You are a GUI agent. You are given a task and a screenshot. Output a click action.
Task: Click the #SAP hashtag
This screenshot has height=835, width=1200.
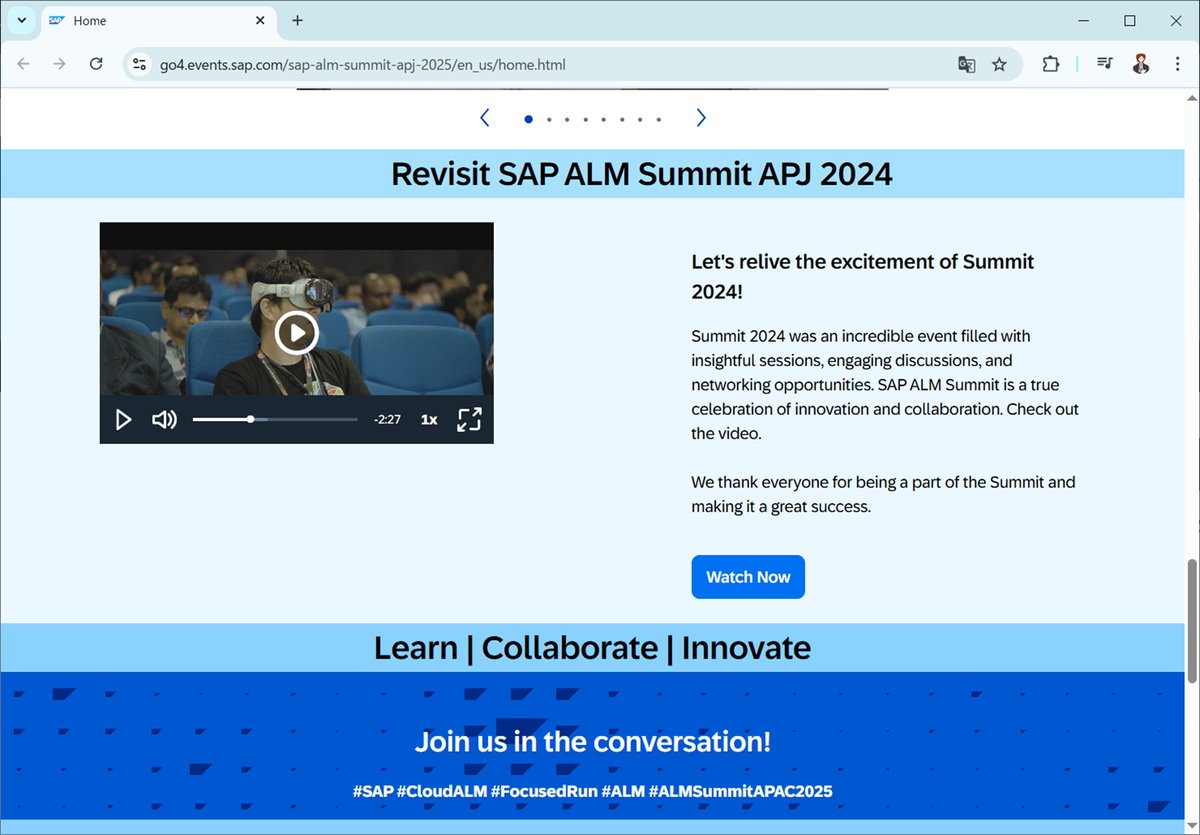tap(372, 791)
